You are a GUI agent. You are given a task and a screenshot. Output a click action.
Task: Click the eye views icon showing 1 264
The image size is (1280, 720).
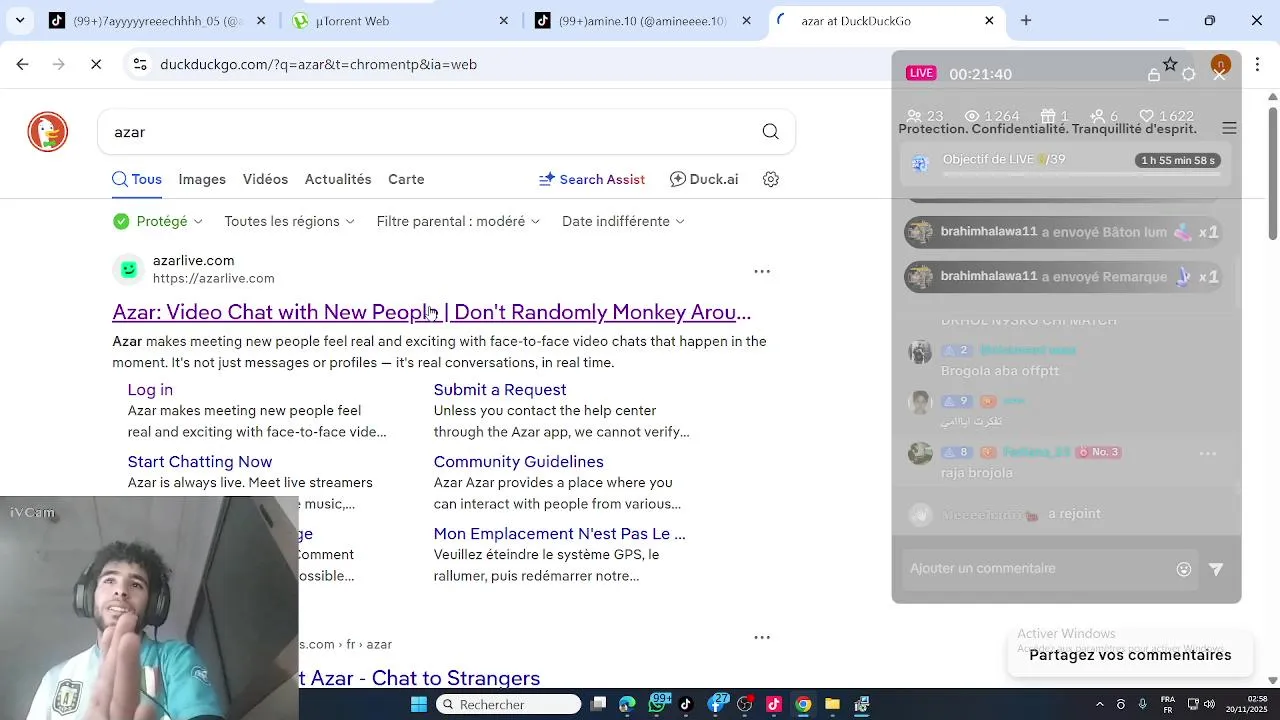[x=972, y=116]
